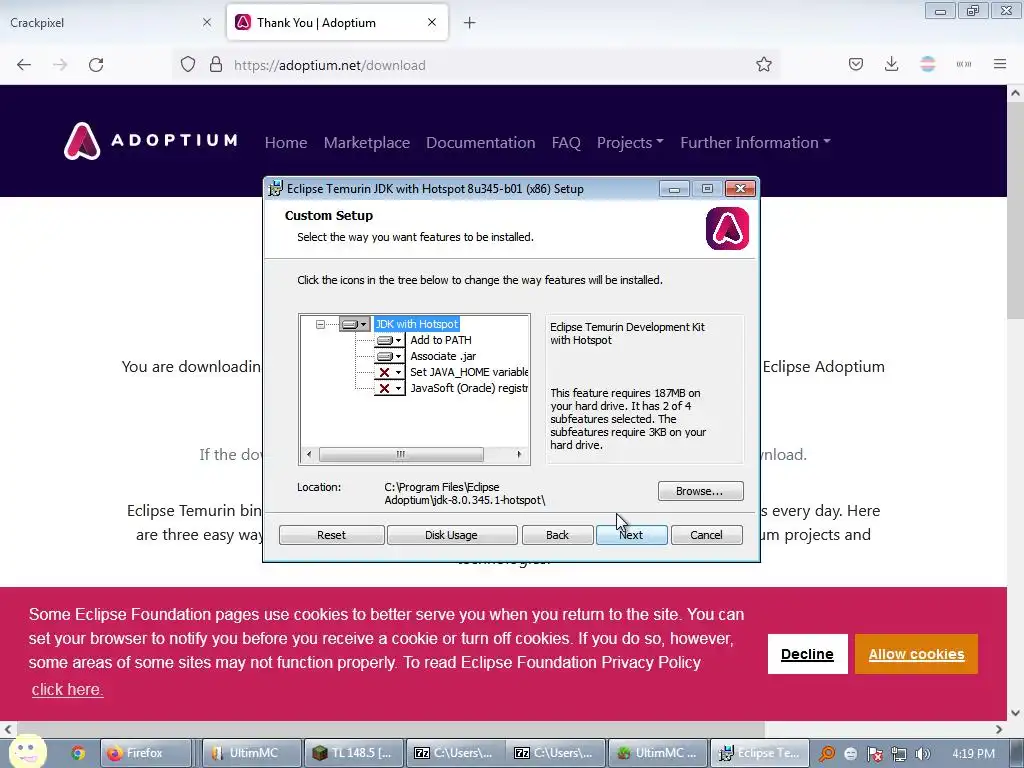Viewport: 1024px width, 768px height.
Task: Go forward in Firefox
Action: (60, 65)
